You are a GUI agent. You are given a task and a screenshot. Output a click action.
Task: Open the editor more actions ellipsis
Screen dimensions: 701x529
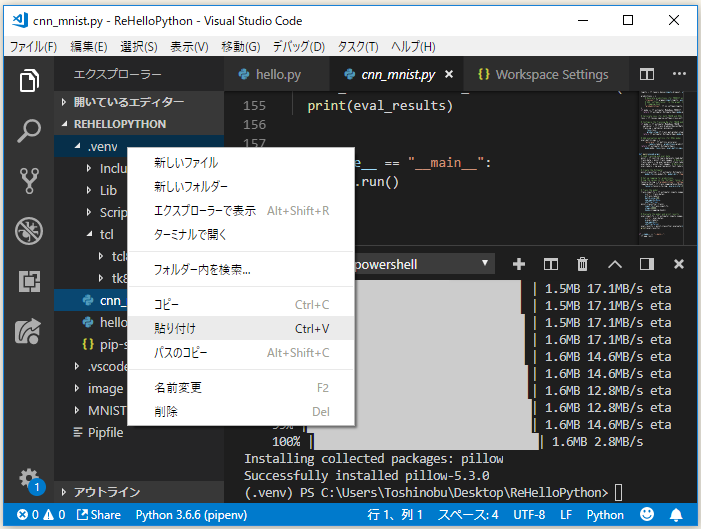click(679, 74)
